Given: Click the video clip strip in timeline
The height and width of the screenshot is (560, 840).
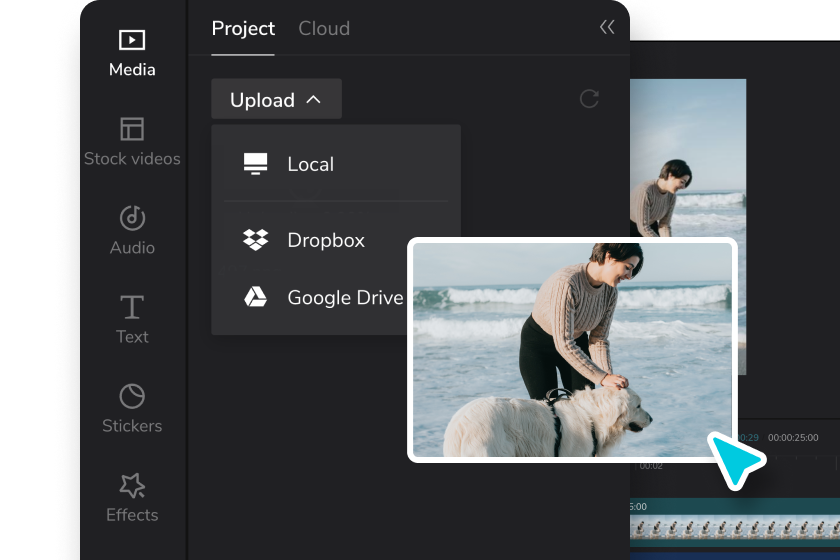Looking at the screenshot, I should 735,528.
